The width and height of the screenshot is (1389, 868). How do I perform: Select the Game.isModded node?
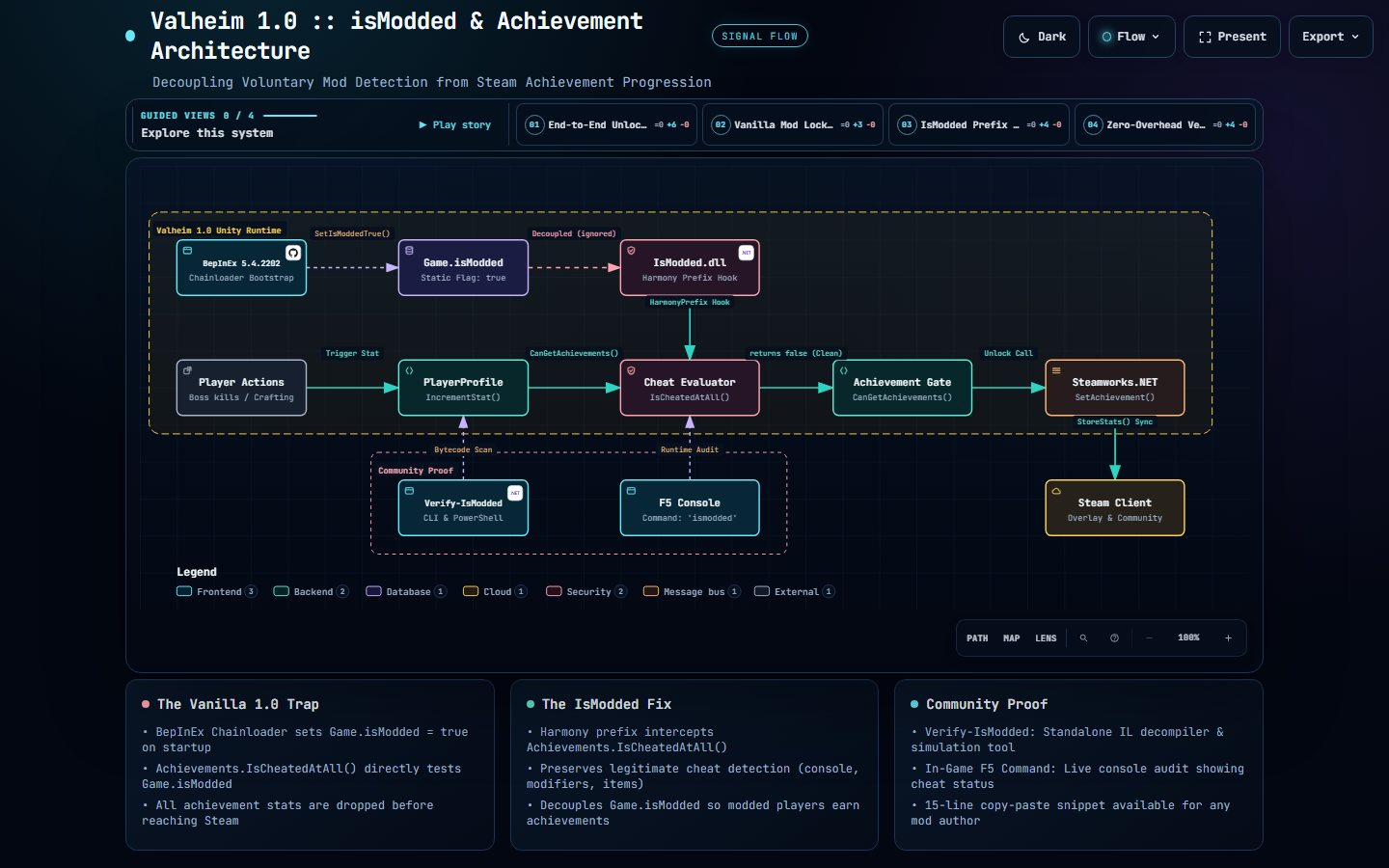tap(463, 268)
